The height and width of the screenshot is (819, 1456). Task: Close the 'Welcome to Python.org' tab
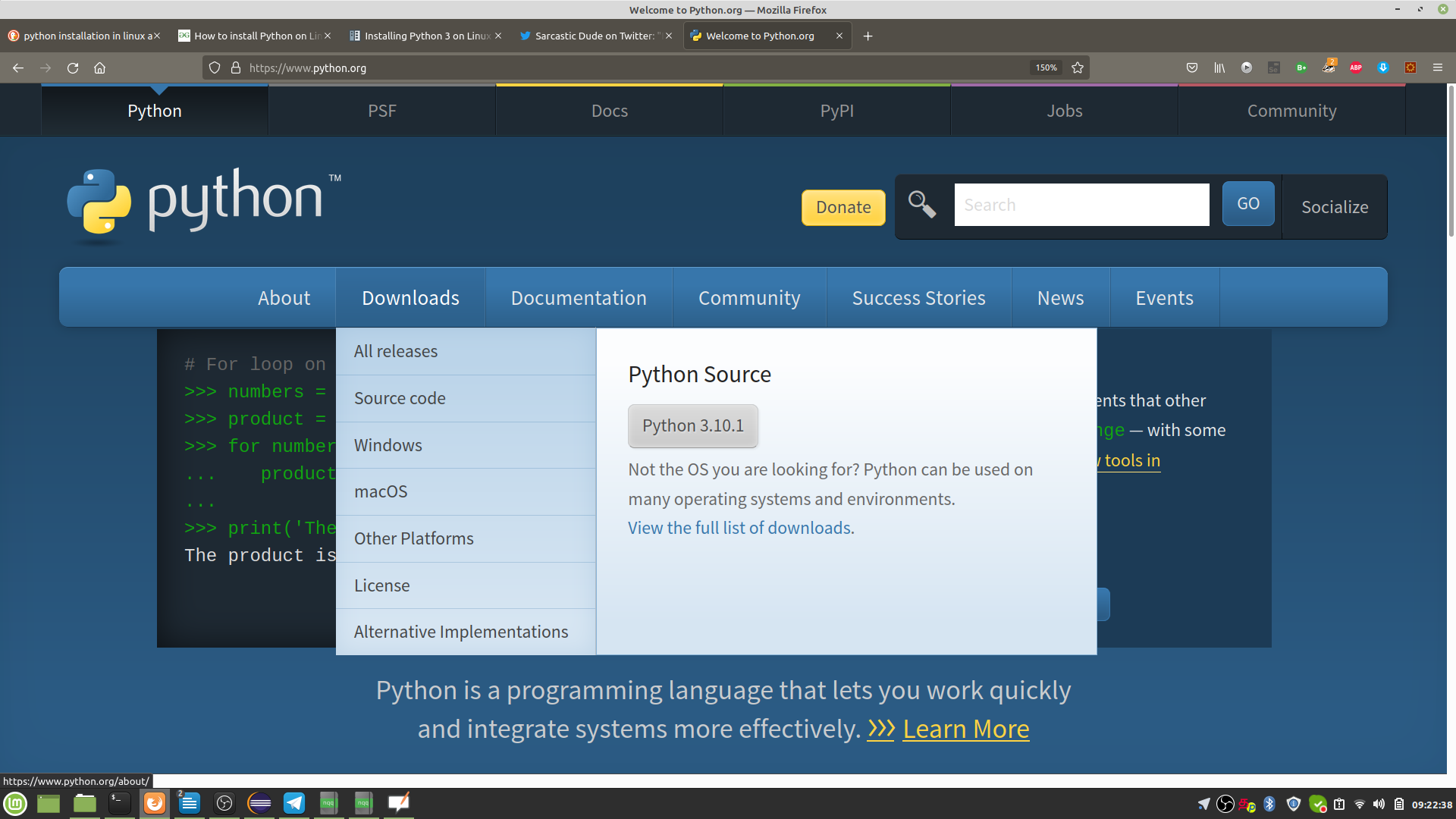coord(839,36)
